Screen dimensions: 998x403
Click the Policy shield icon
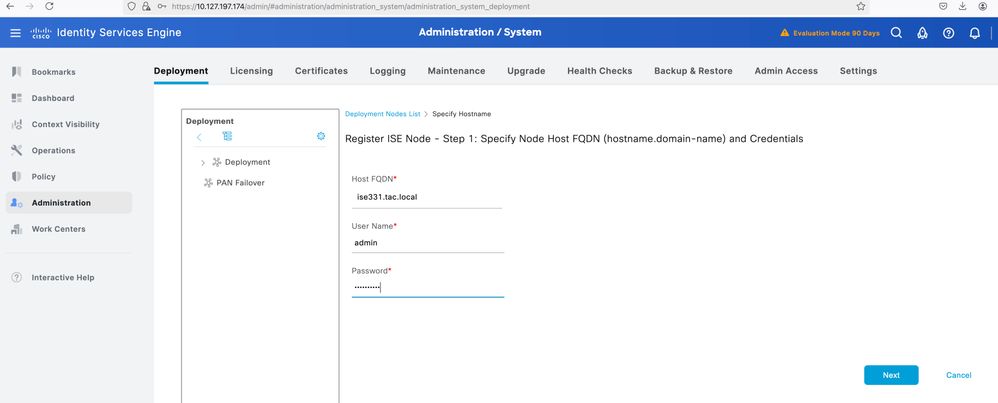[x=17, y=176]
